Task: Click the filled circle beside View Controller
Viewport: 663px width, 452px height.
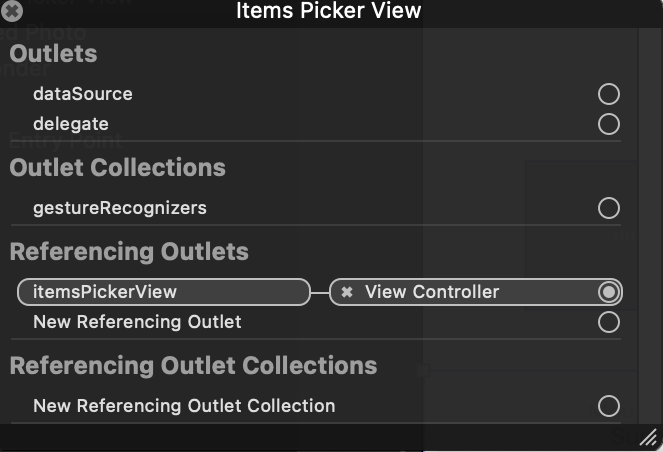Action: pyautogui.click(x=609, y=292)
